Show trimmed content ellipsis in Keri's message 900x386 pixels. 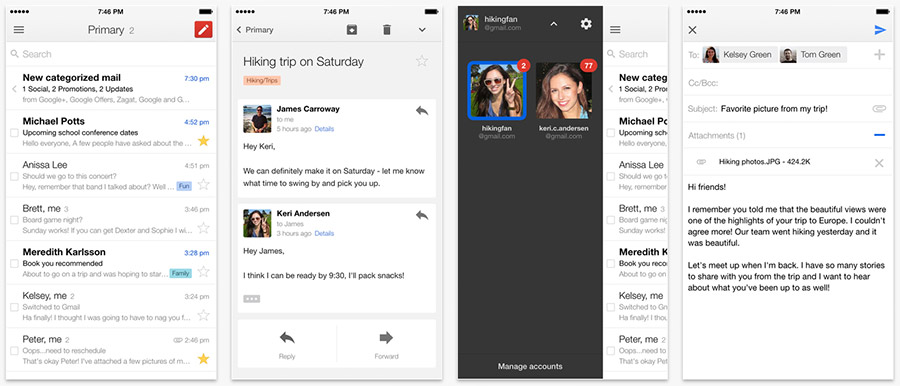(x=251, y=299)
